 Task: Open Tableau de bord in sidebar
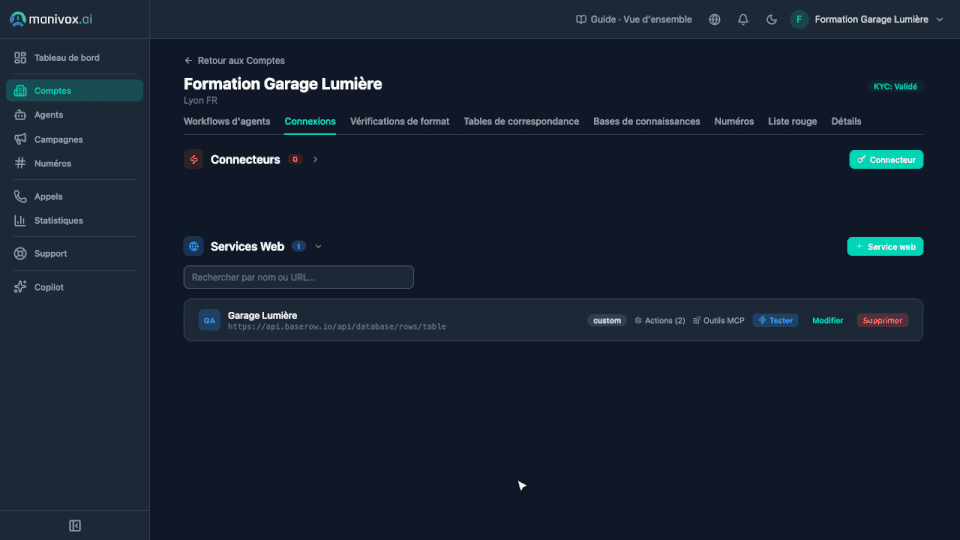pyautogui.click(x=74, y=58)
